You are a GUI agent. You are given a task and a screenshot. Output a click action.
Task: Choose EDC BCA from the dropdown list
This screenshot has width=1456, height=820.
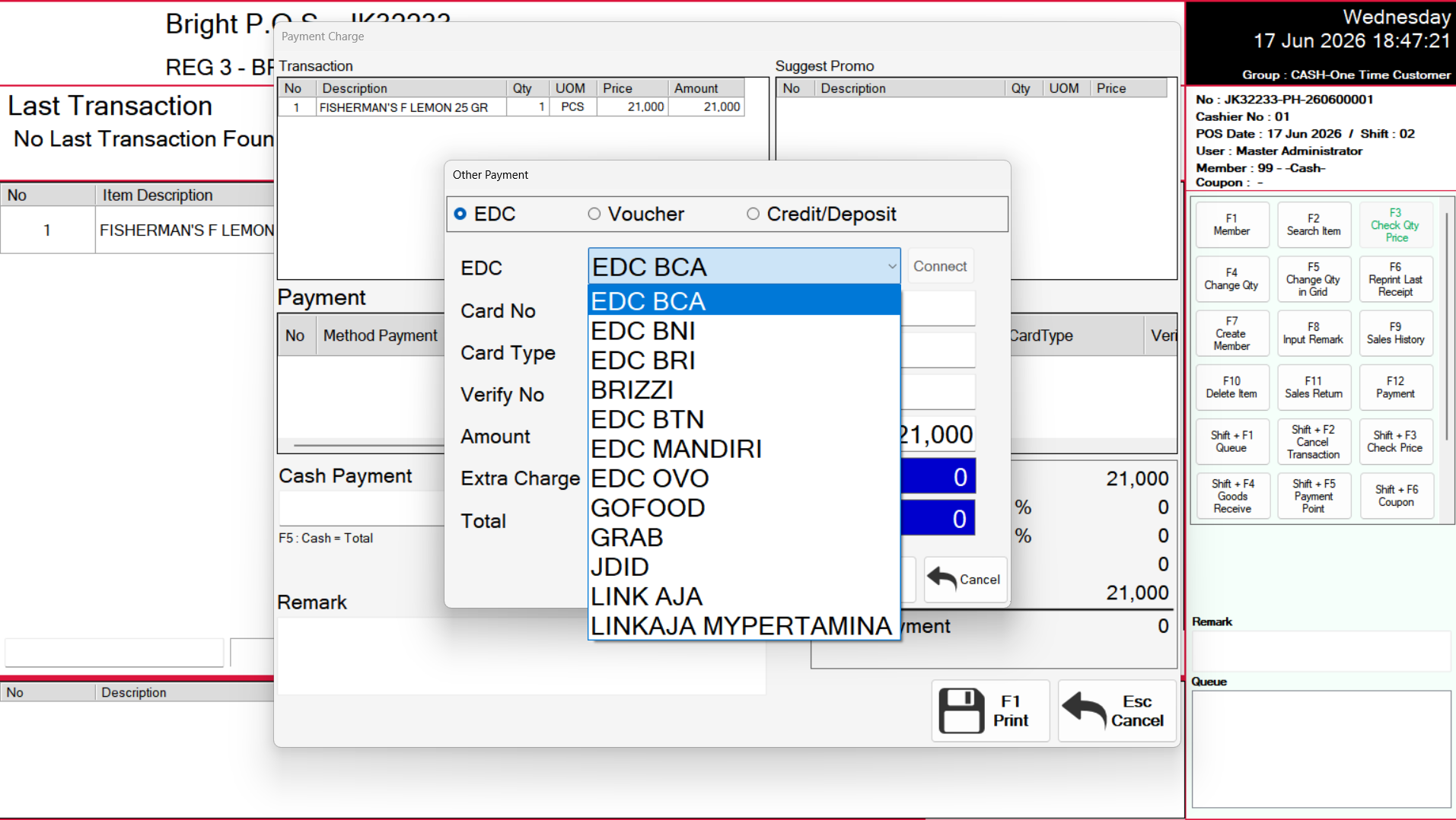pos(744,301)
